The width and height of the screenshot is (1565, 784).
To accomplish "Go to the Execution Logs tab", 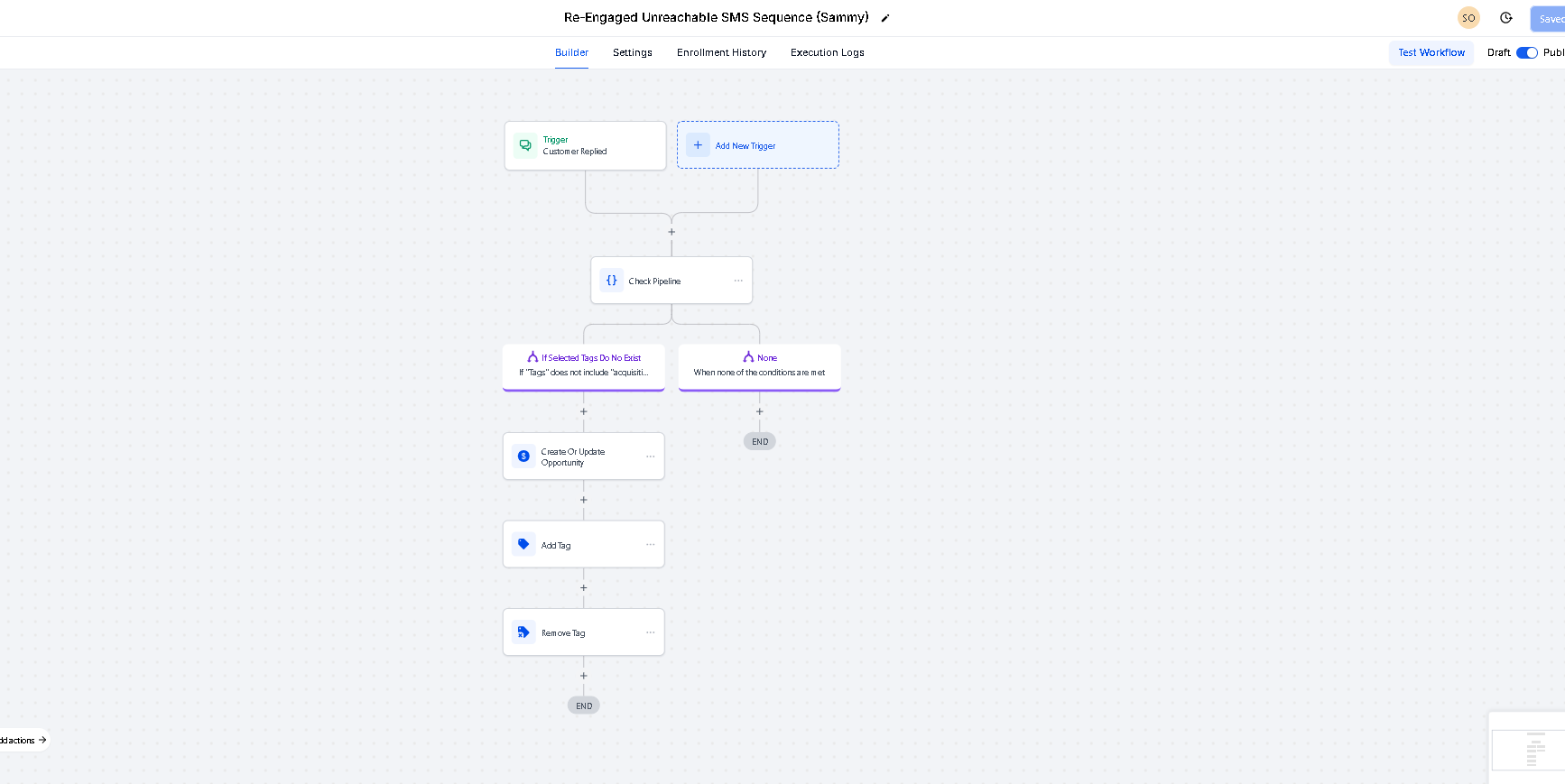I will click(827, 52).
